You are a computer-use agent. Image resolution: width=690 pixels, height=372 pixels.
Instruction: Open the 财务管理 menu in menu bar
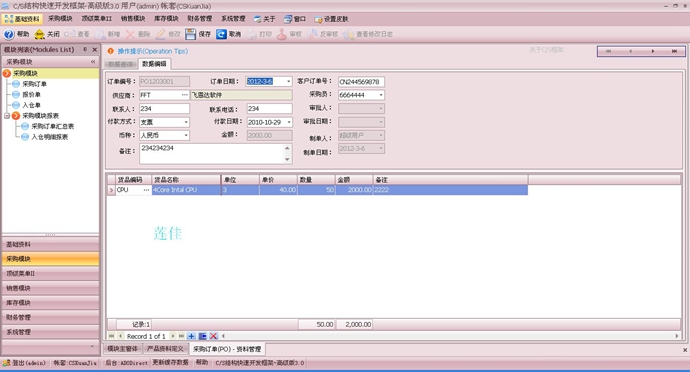click(200, 18)
